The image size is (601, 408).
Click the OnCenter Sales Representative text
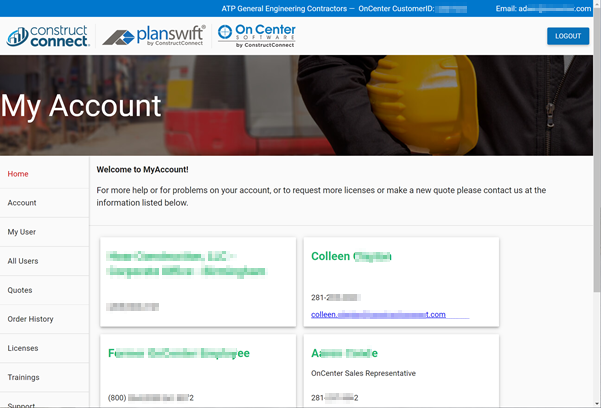tap(363, 373)
